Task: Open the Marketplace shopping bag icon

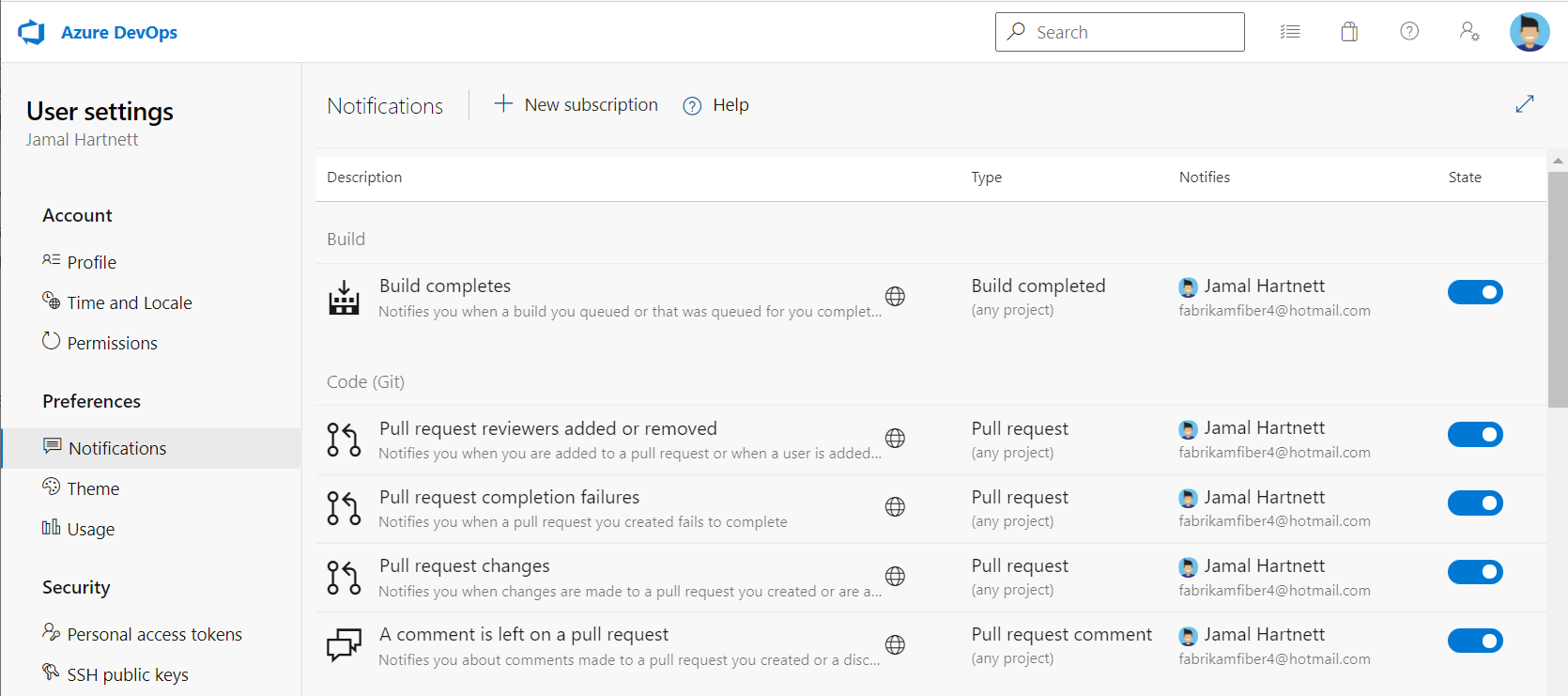Action: [x=1349, y=32]
